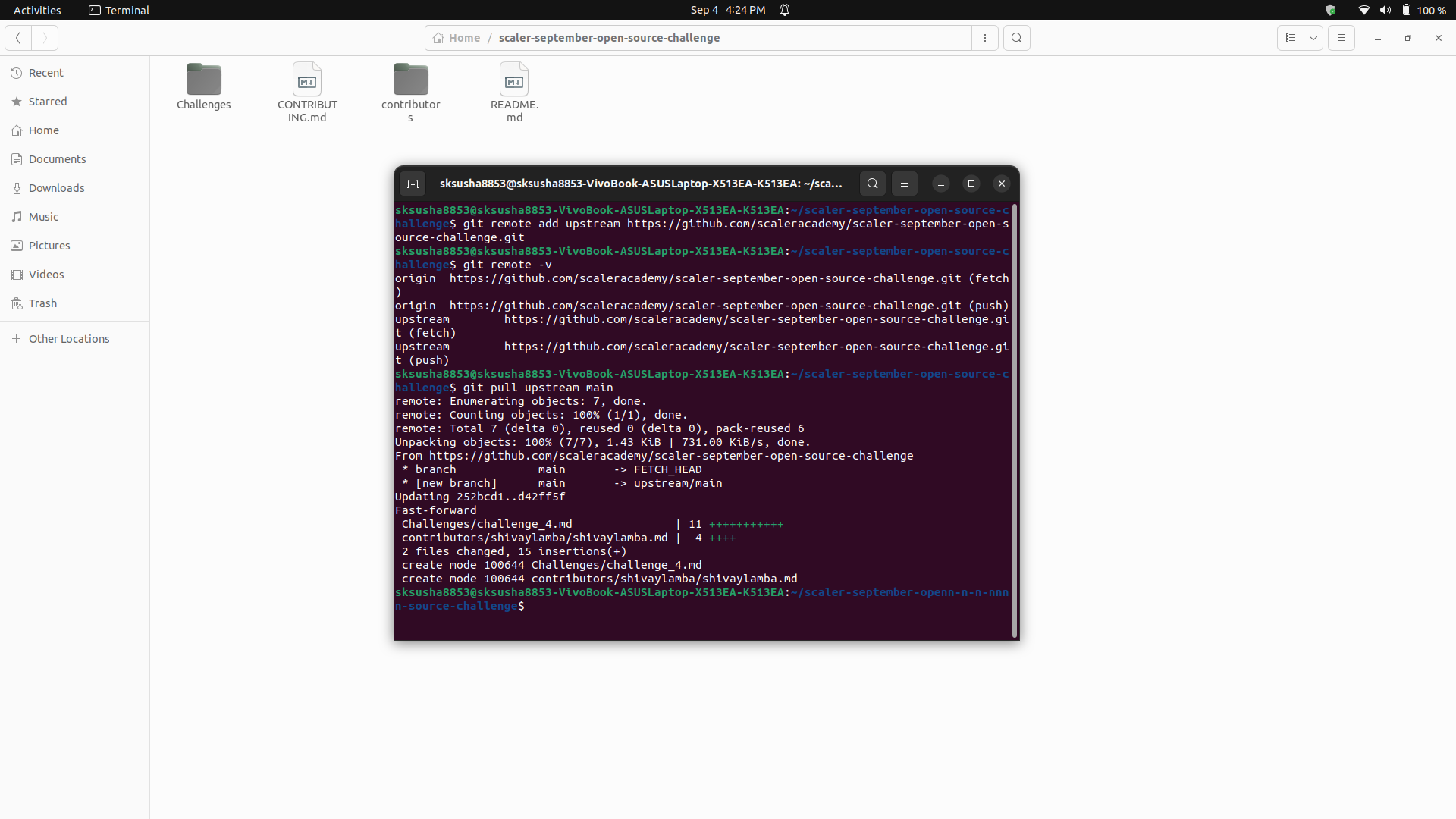Switch to list view in Files
1456x819 pixels.
1290,37
